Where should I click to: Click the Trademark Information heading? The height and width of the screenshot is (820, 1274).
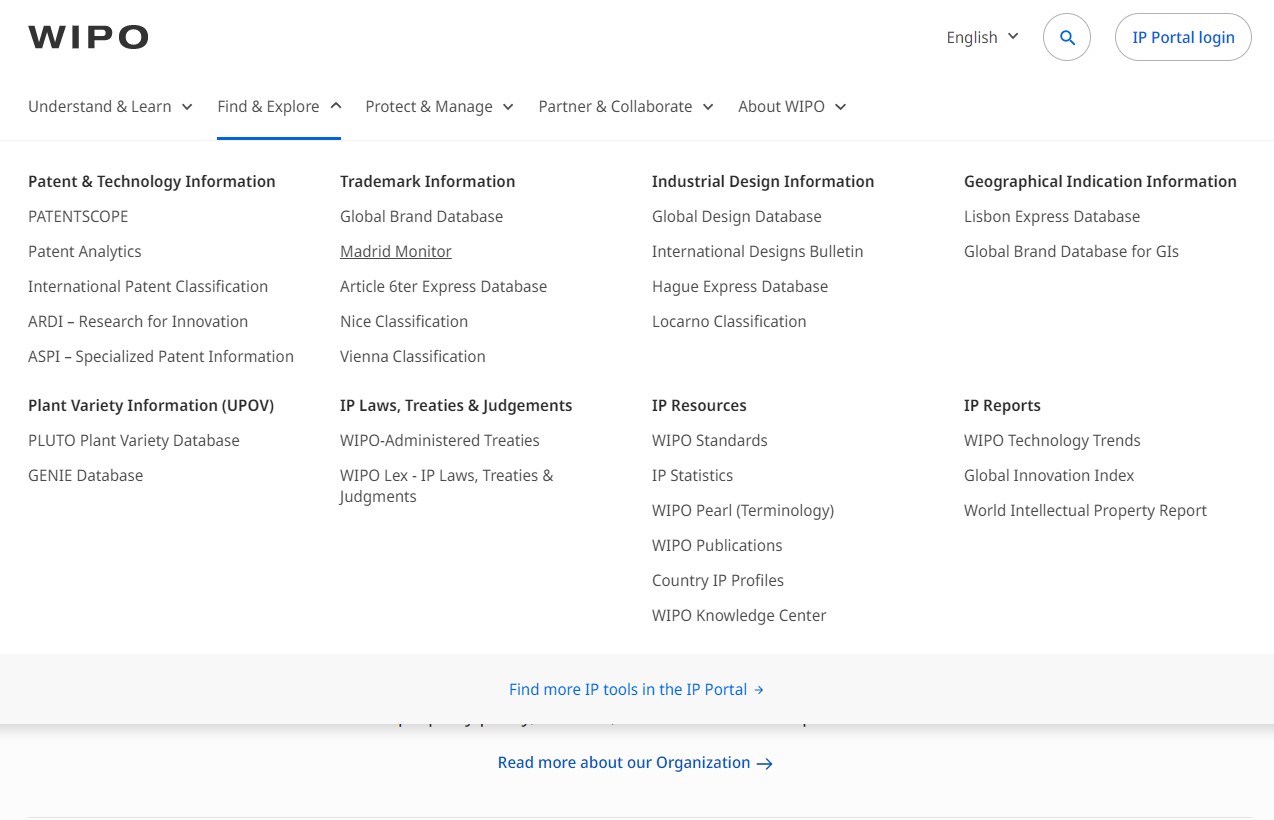click(x=428, y=182)
